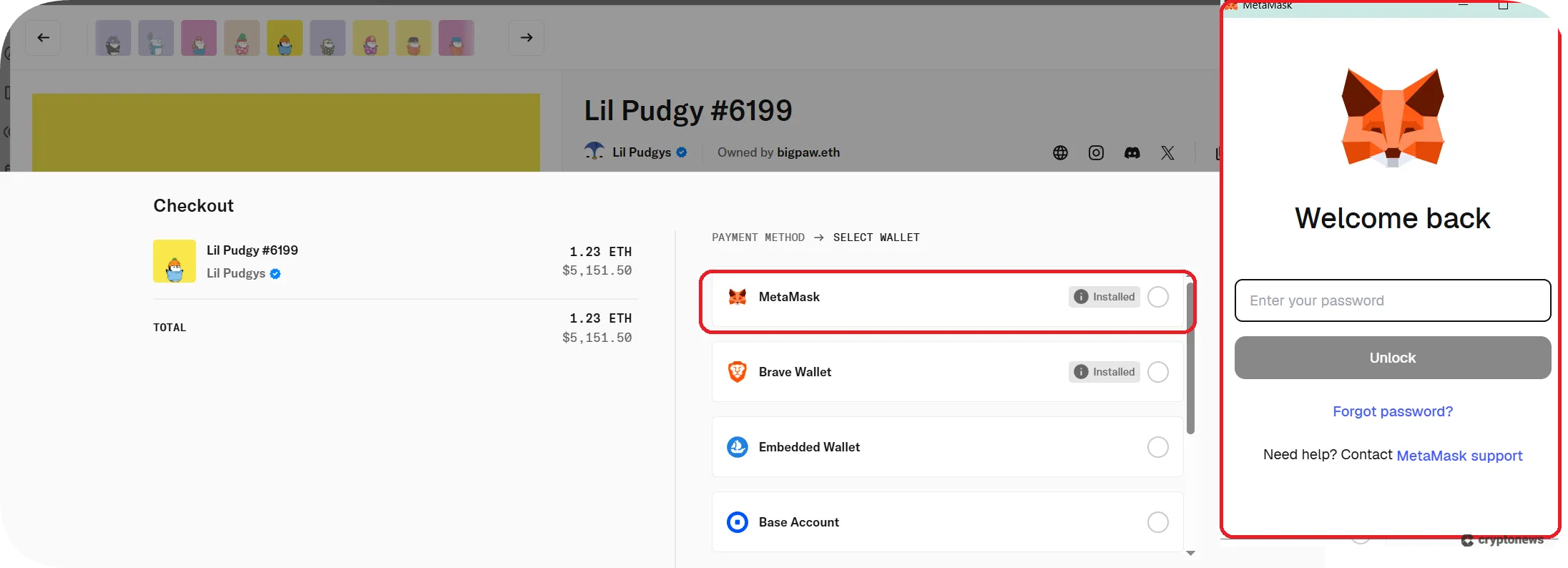Open the MetaMask support link
The height and width of the screenshot is (568, 1568).
pyautogui.click(x=1459, y=456)
